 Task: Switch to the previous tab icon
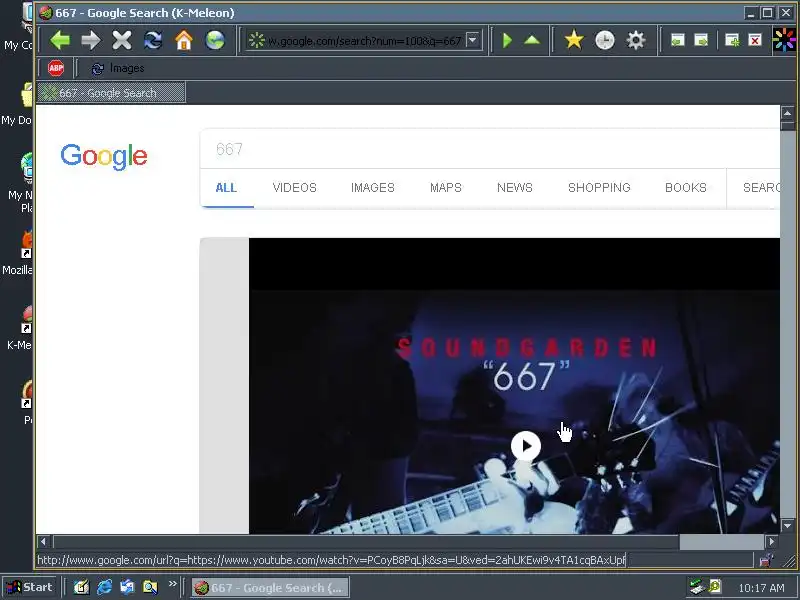click(x=677, y=40)
